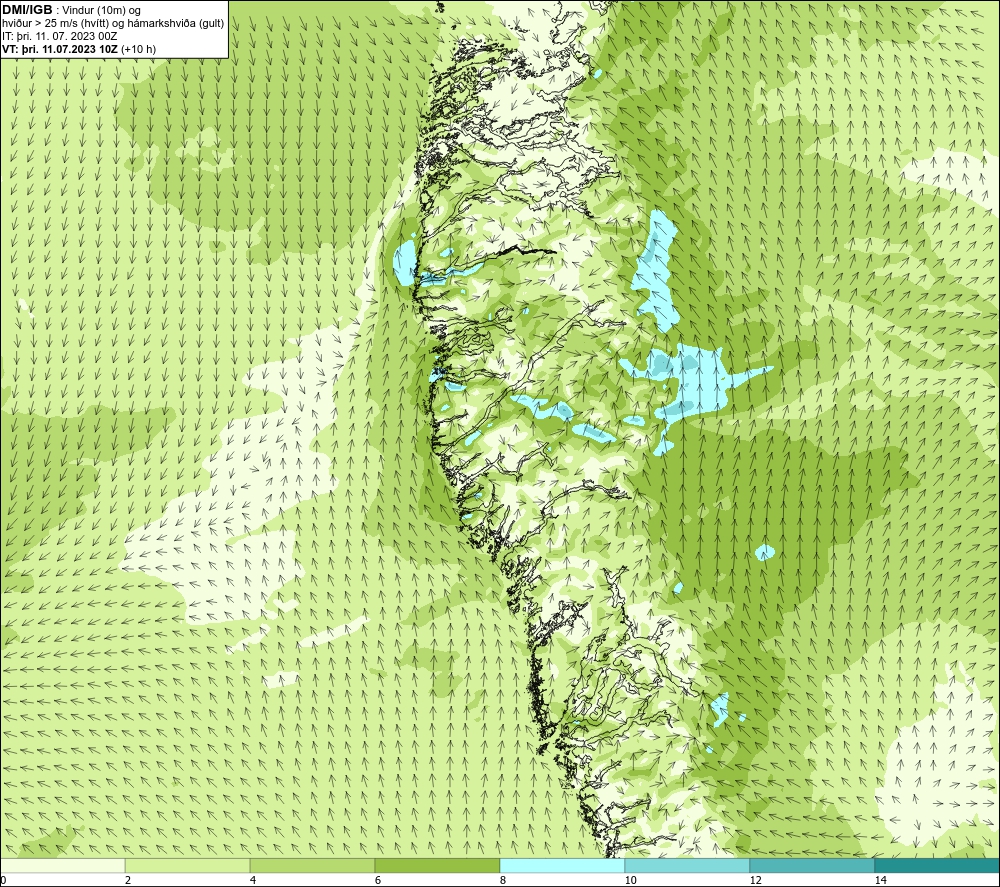Click the 12–14 m/s teal legend swatch

coord(812,865)
